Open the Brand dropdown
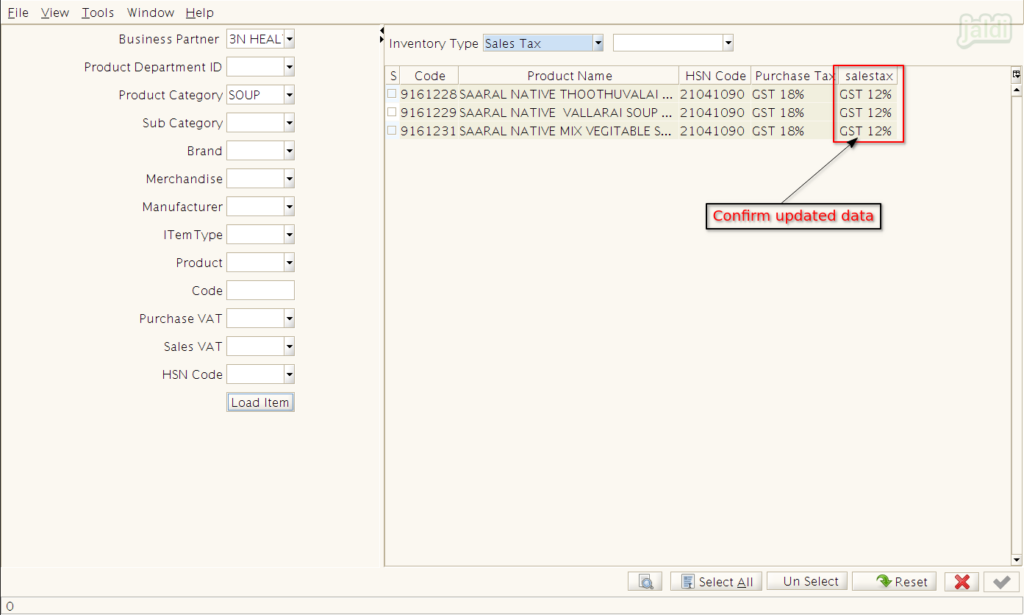 click(x=289, y=151)
